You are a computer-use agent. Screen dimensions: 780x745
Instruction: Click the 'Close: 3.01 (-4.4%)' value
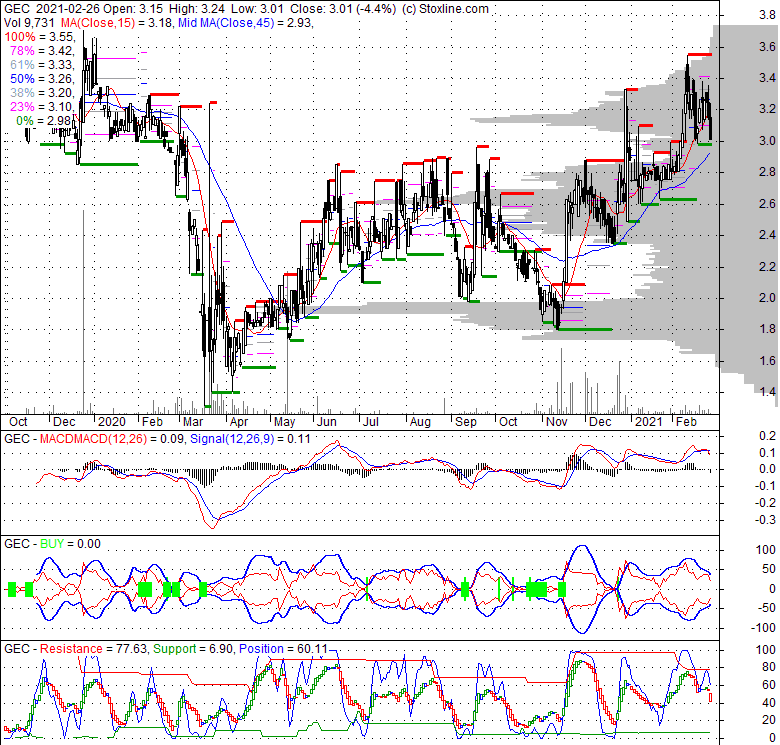[343, 8]
